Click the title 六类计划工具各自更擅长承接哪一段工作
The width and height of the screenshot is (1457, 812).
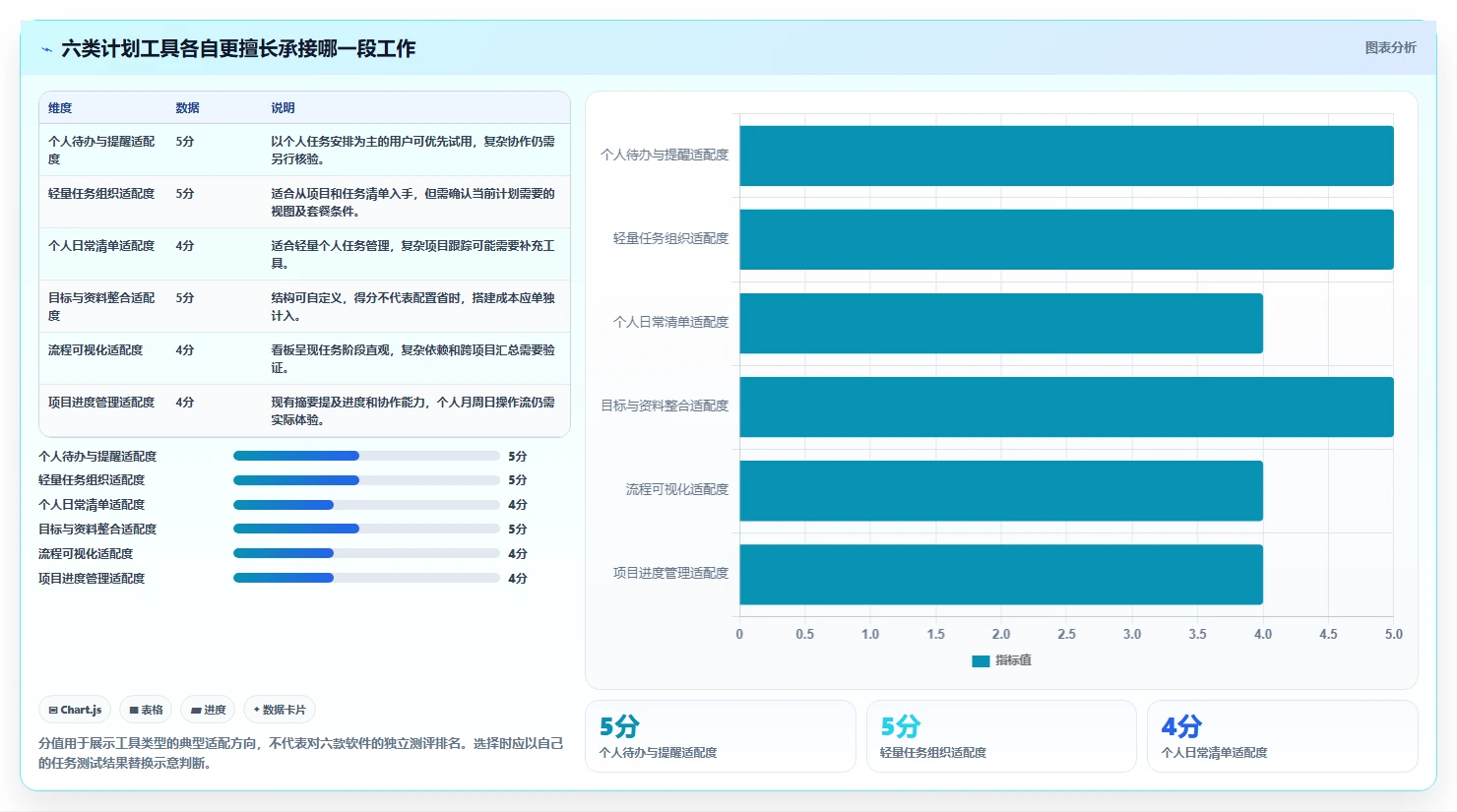(x=238, y=49)
